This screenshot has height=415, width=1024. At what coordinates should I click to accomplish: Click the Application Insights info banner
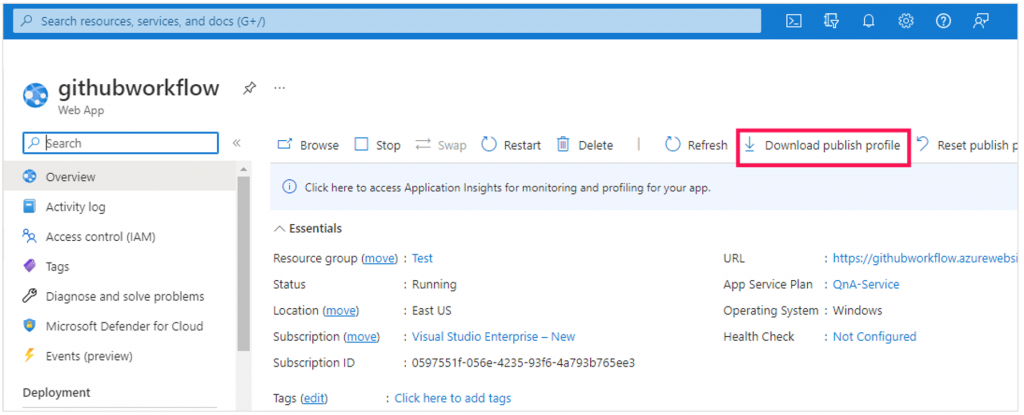click(x=645, y=188)
